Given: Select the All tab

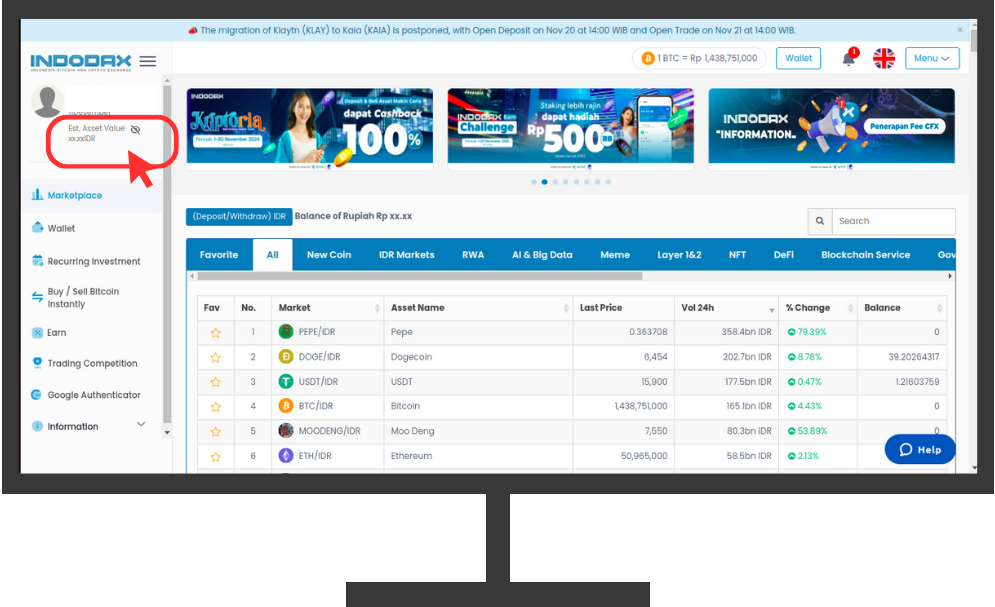Looking at the screenshot, I should click(x=272, y=255).
